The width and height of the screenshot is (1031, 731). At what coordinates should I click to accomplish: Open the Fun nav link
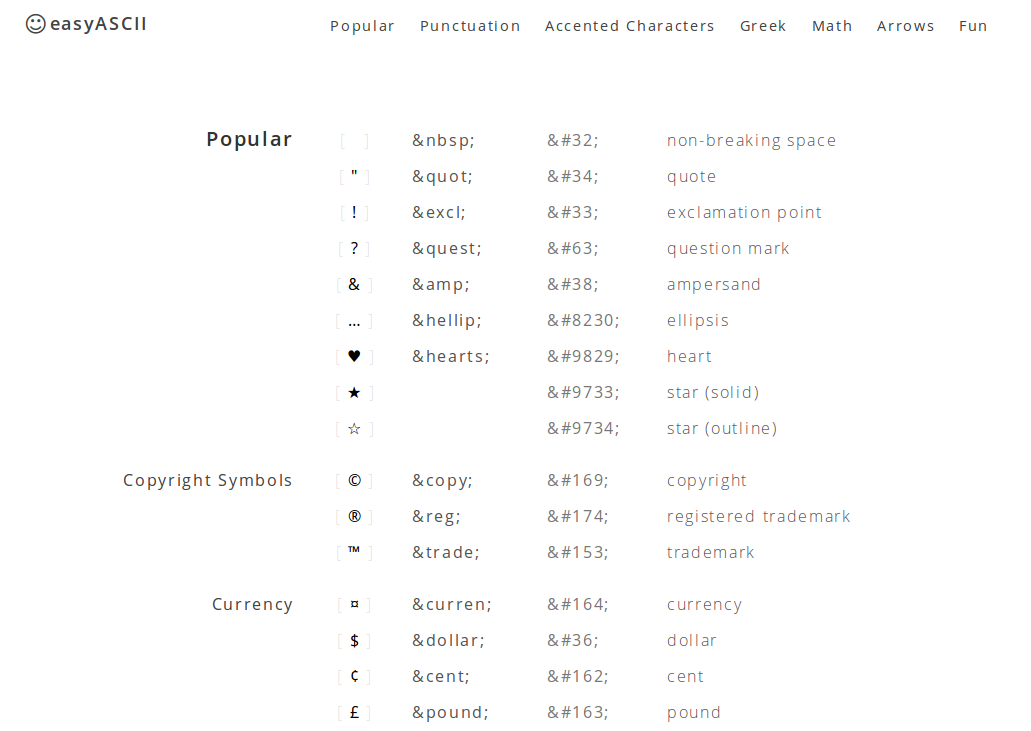(x=973, y=26)
